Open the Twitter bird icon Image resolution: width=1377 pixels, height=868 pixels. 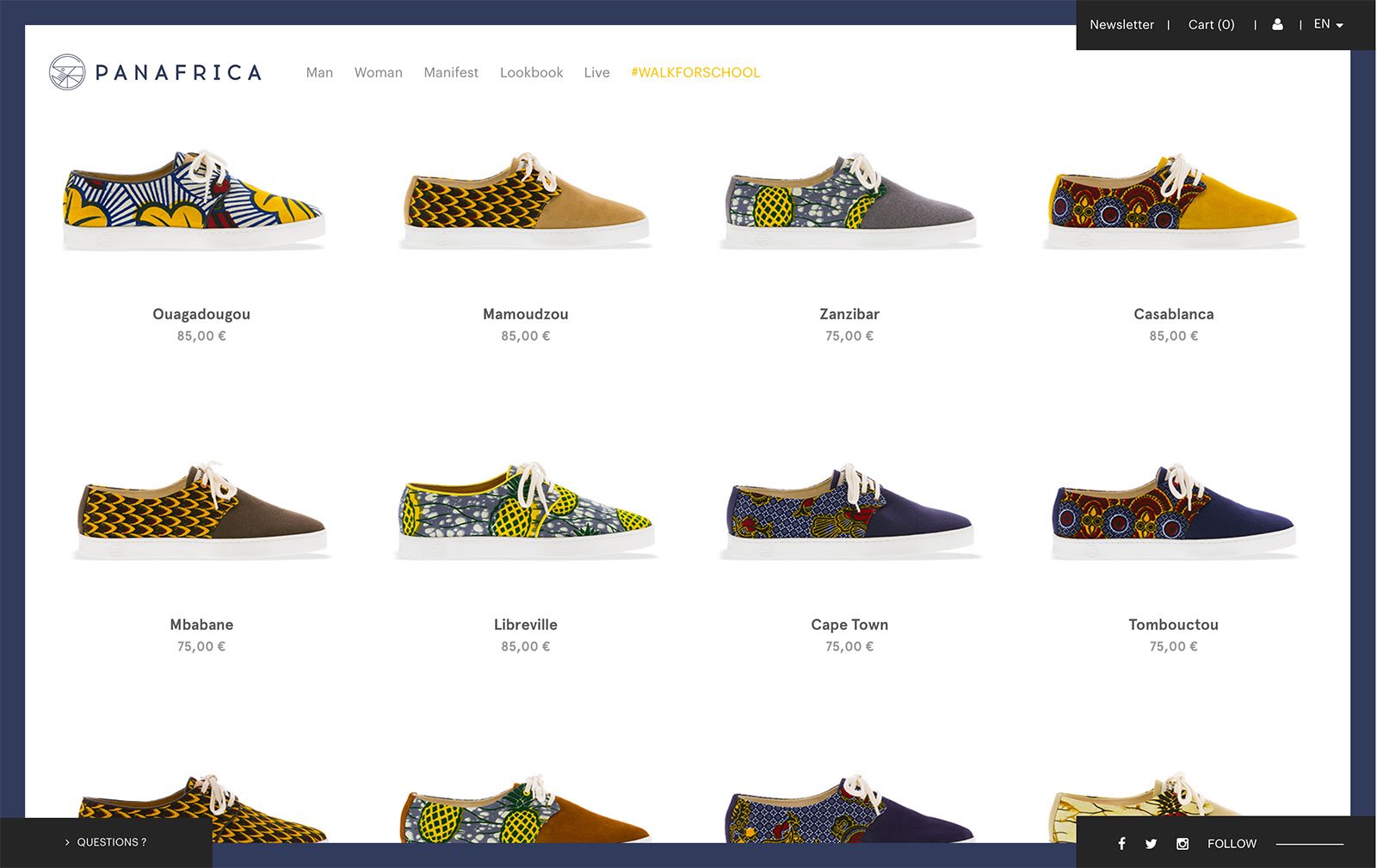1151,844
